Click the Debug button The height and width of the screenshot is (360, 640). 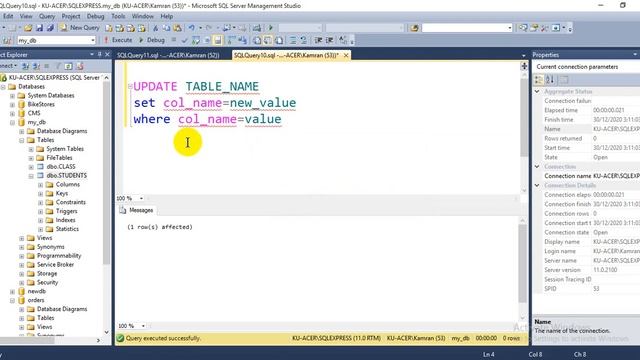152,40
